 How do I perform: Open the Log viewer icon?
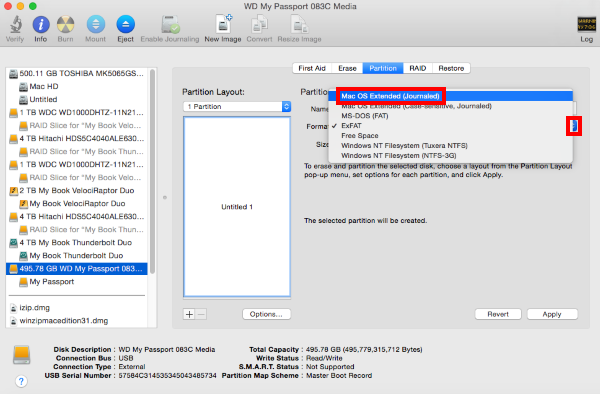586,24
